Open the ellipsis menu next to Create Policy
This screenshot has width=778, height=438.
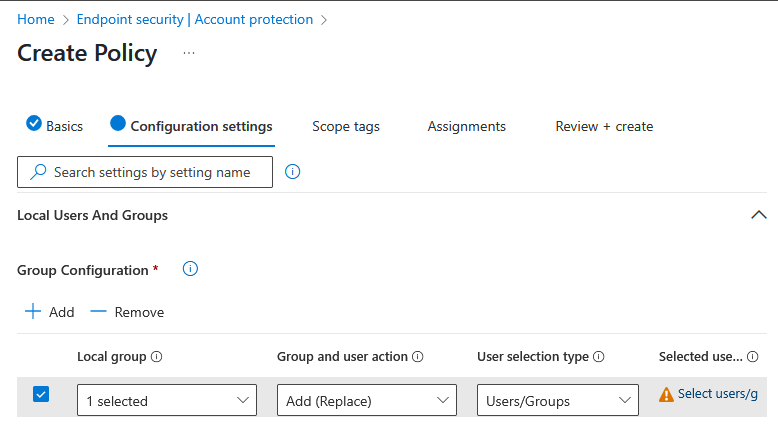coord(189,53)
